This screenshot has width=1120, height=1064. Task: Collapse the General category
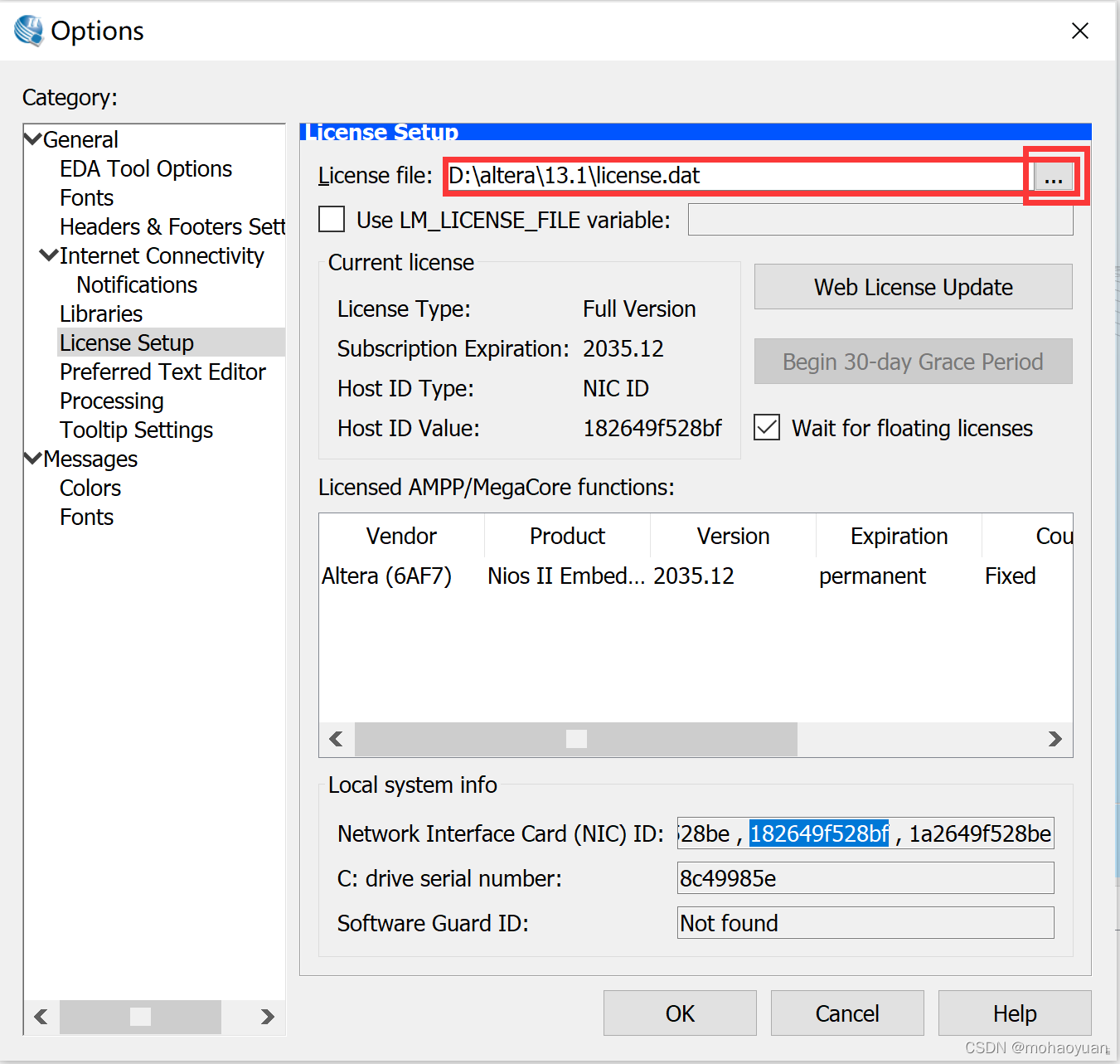(x=33, y=139)
